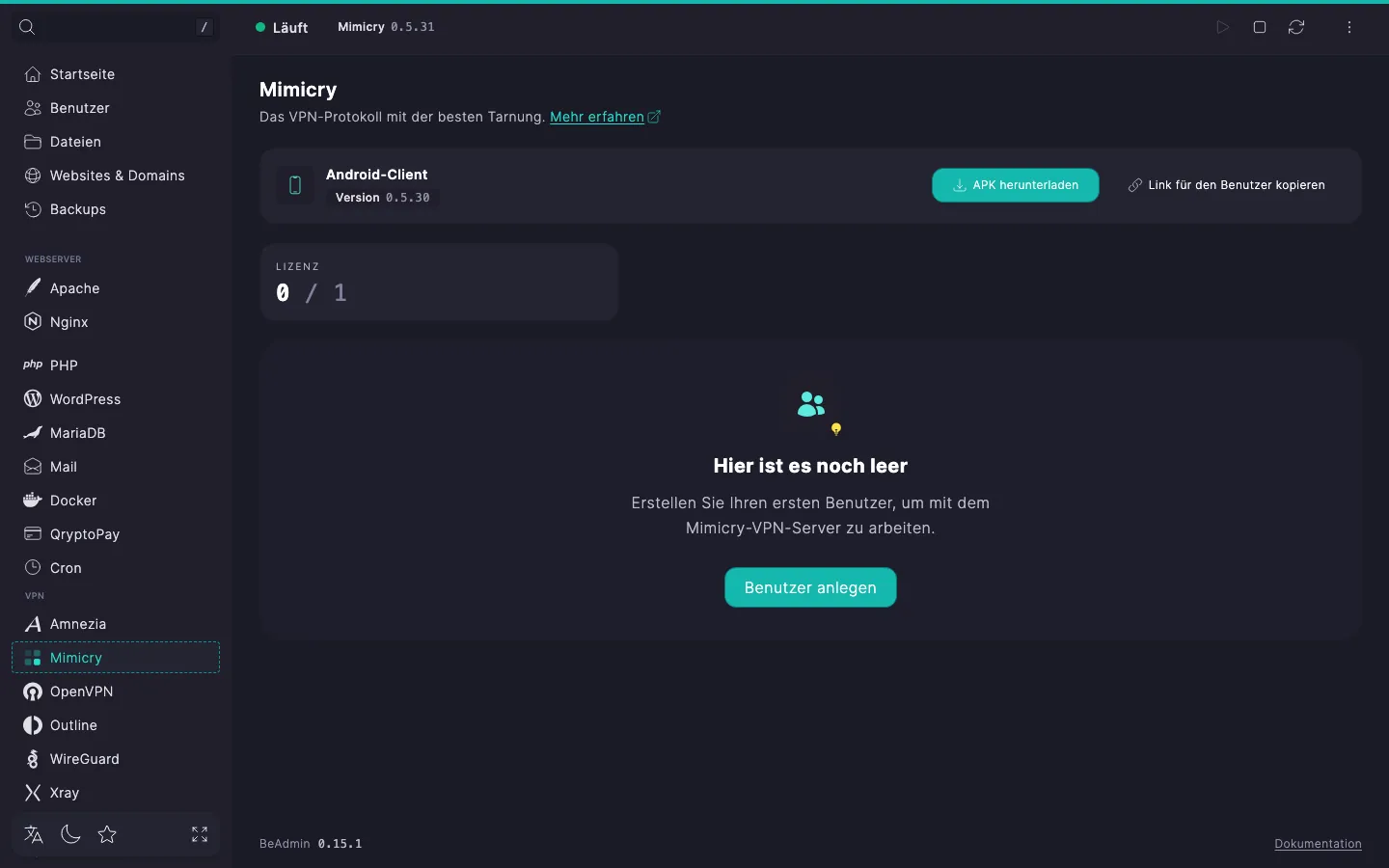Open the three-dot more options menu
Image resolution: width=1389 pixels, height=868 pixels.
click(1349, 27)
